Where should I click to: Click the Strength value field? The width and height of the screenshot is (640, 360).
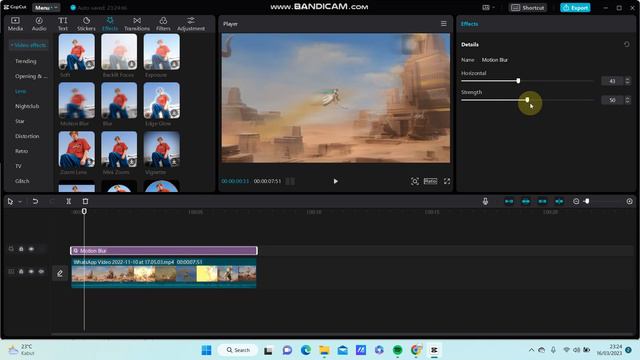click(x=612, y=100)
